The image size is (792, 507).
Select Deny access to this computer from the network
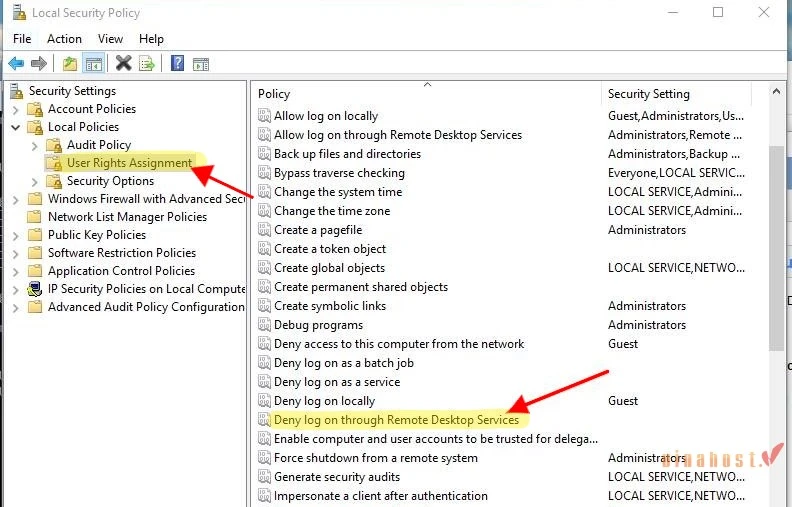(399, 344)
